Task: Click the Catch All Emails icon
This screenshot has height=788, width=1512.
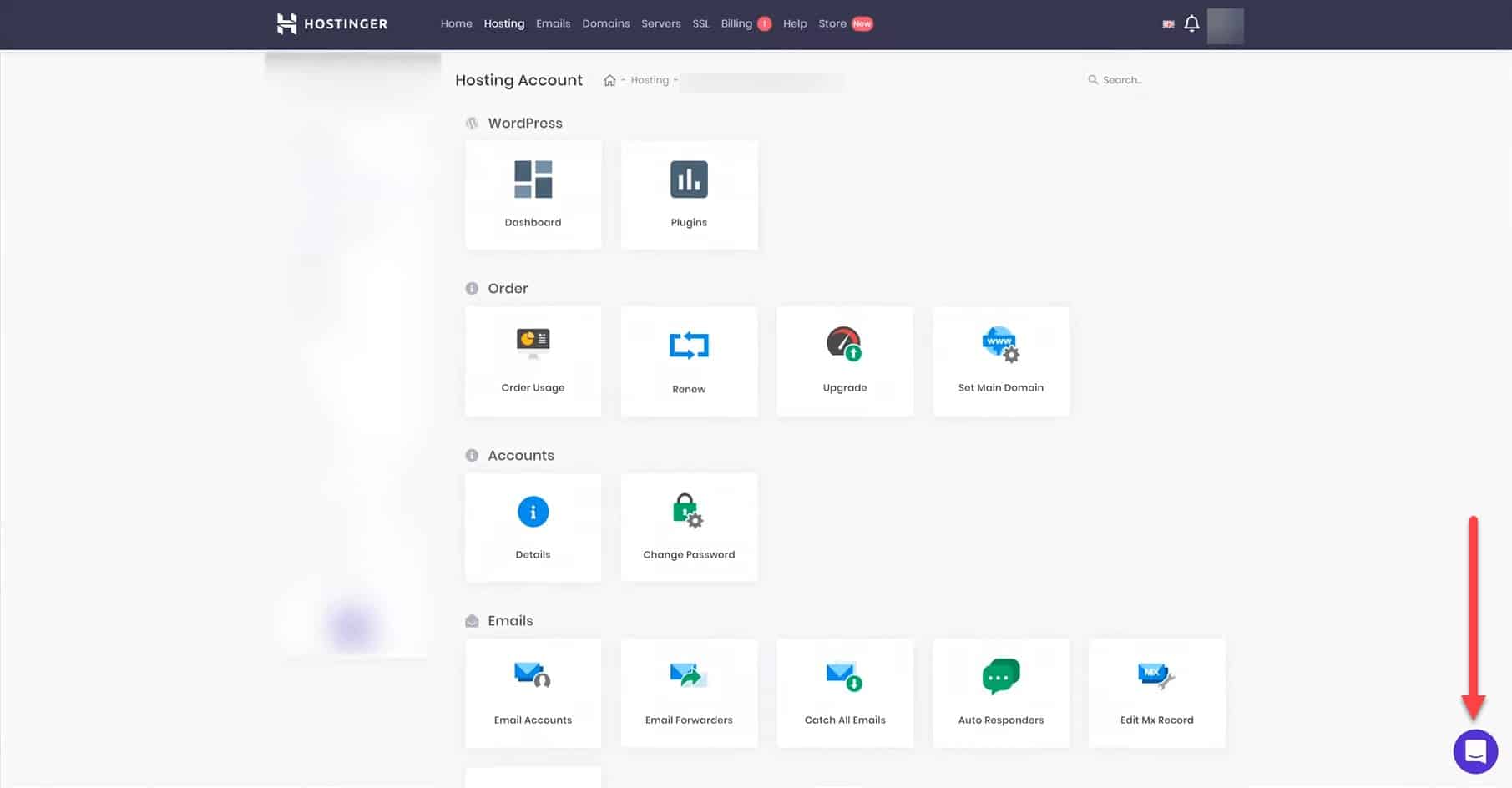Action: (844, 676)
